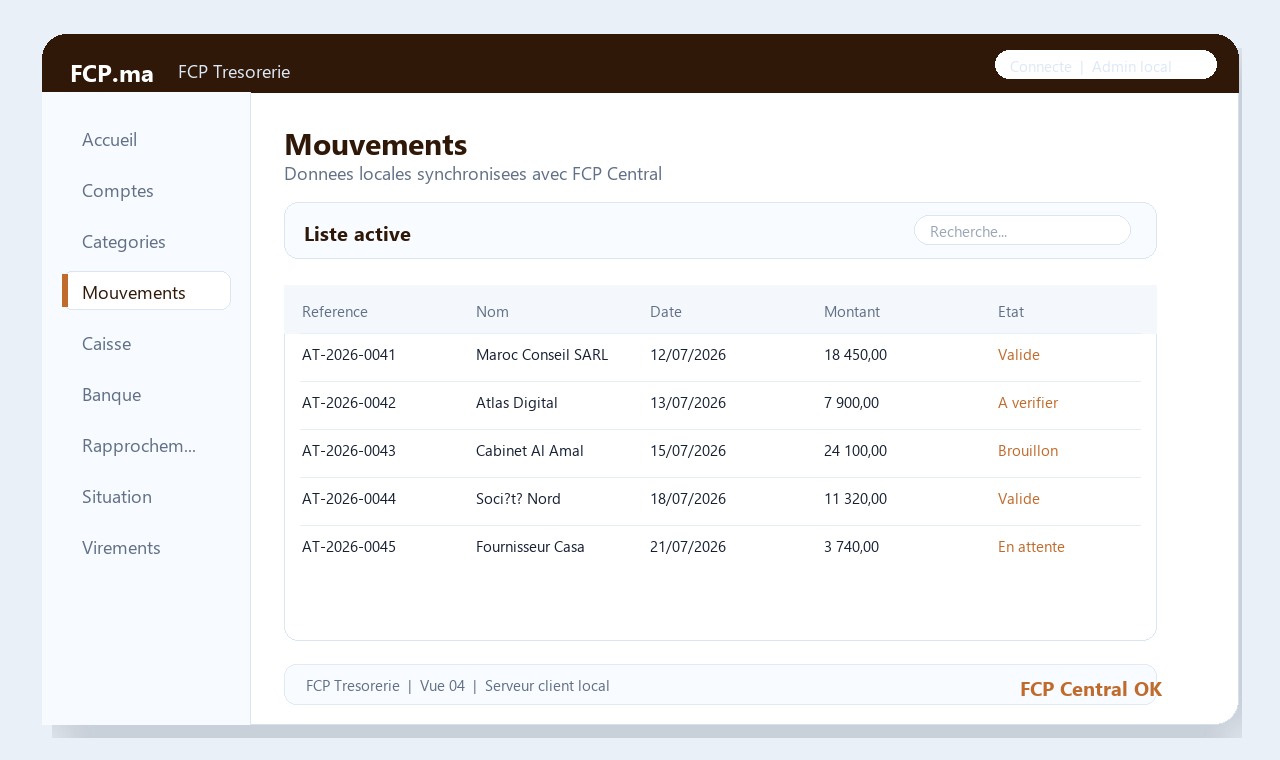Click the date 15/07/2026

[688, 451]
